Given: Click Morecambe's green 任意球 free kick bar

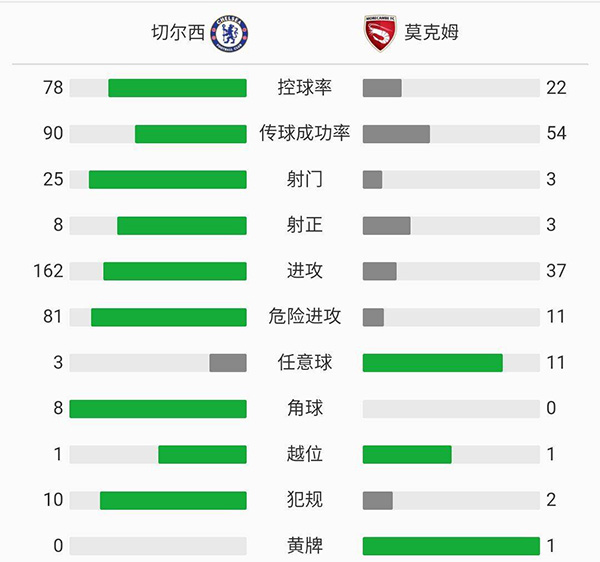Looking at the screenshot, I should click(432, 362).
